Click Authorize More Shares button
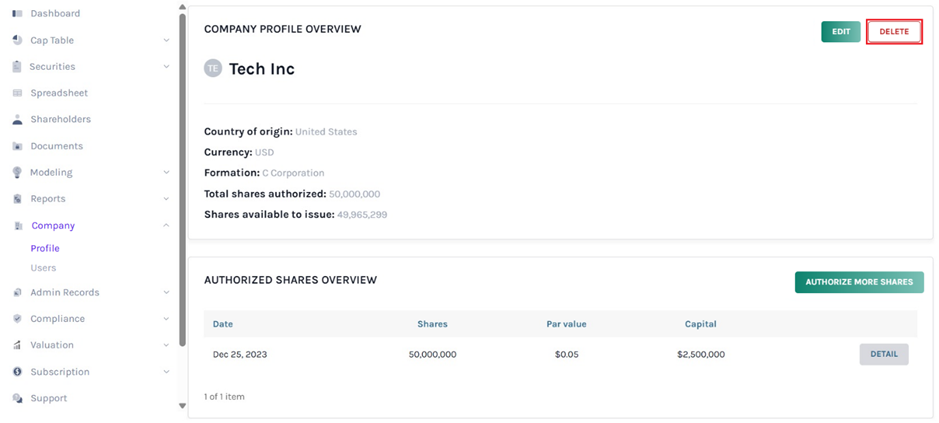939x423 pixels. [859, 282]
